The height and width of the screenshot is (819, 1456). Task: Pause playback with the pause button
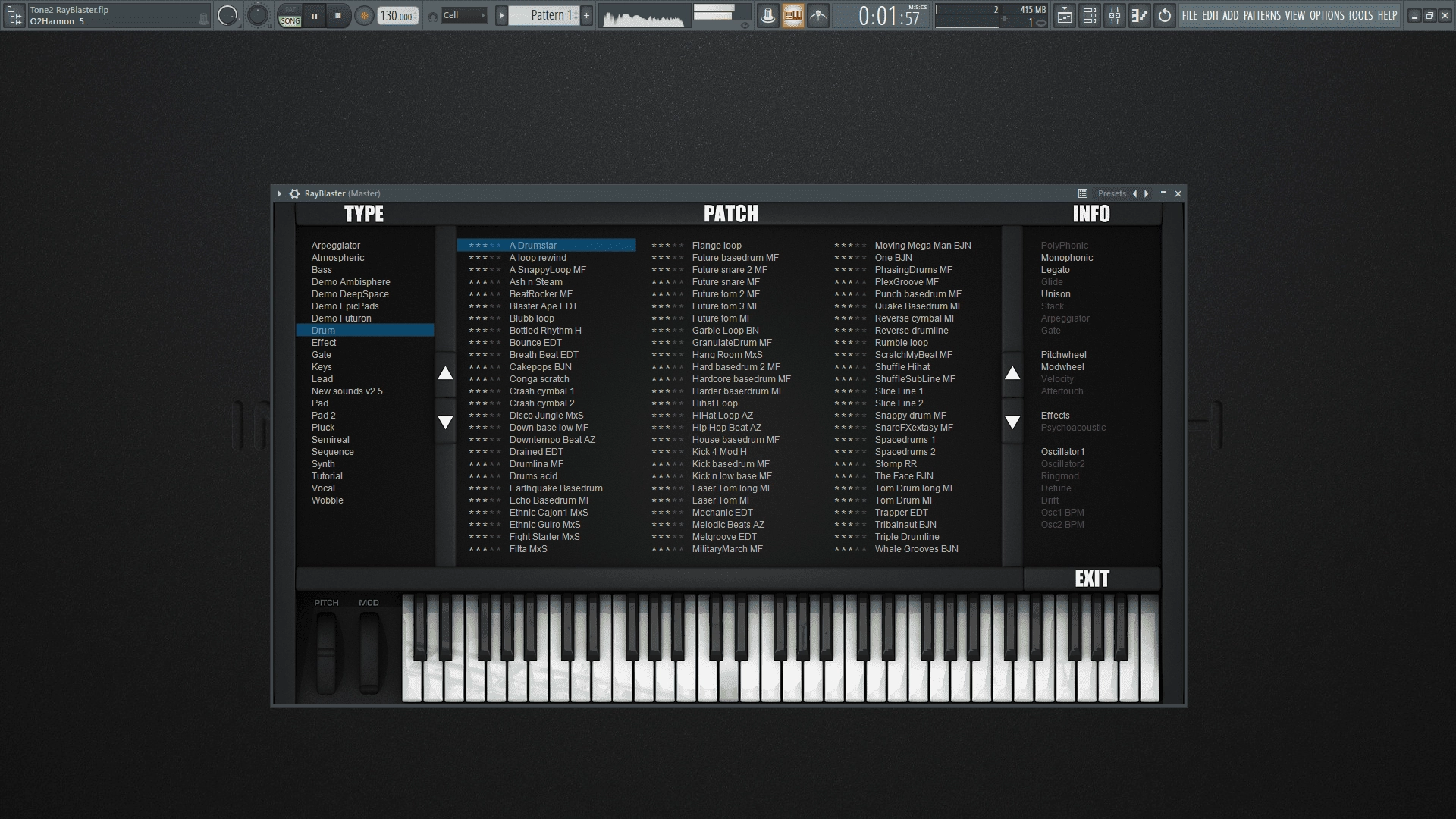314,16
